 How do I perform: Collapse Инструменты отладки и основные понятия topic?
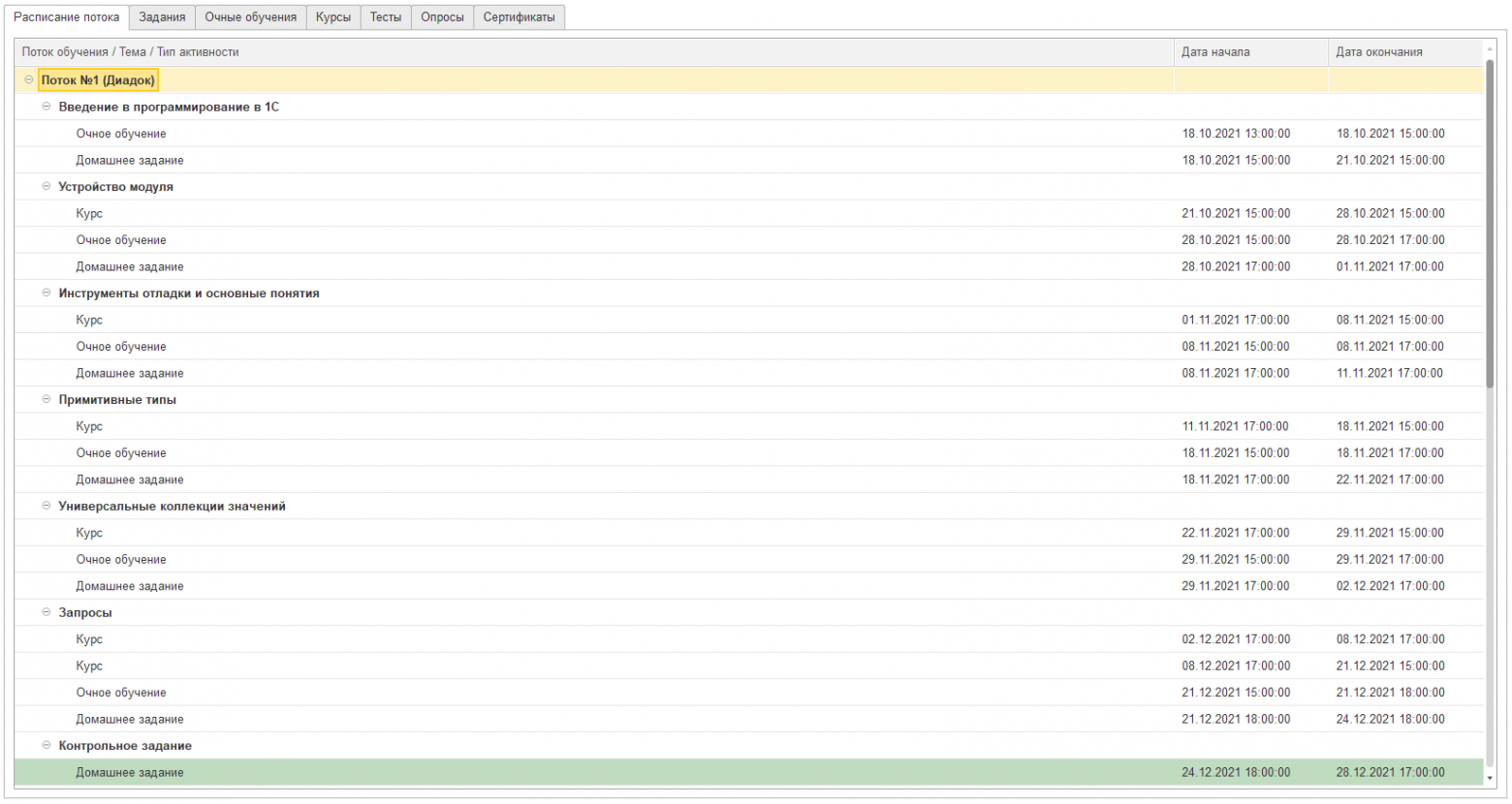pyautogui.click(x=46, y=294)
